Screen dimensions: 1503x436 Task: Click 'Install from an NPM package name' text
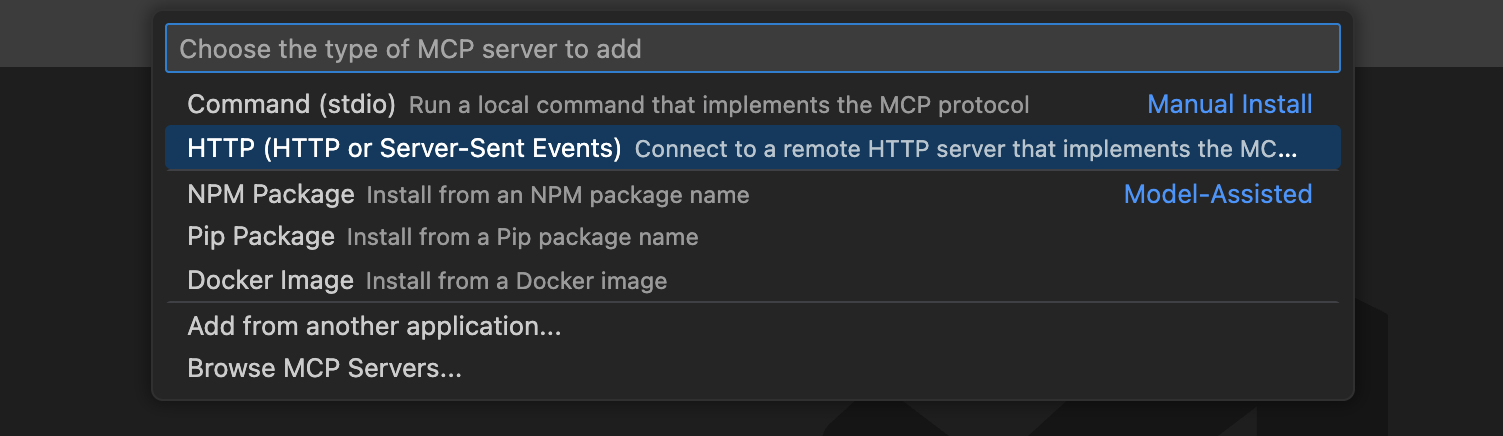pos(558,195)
